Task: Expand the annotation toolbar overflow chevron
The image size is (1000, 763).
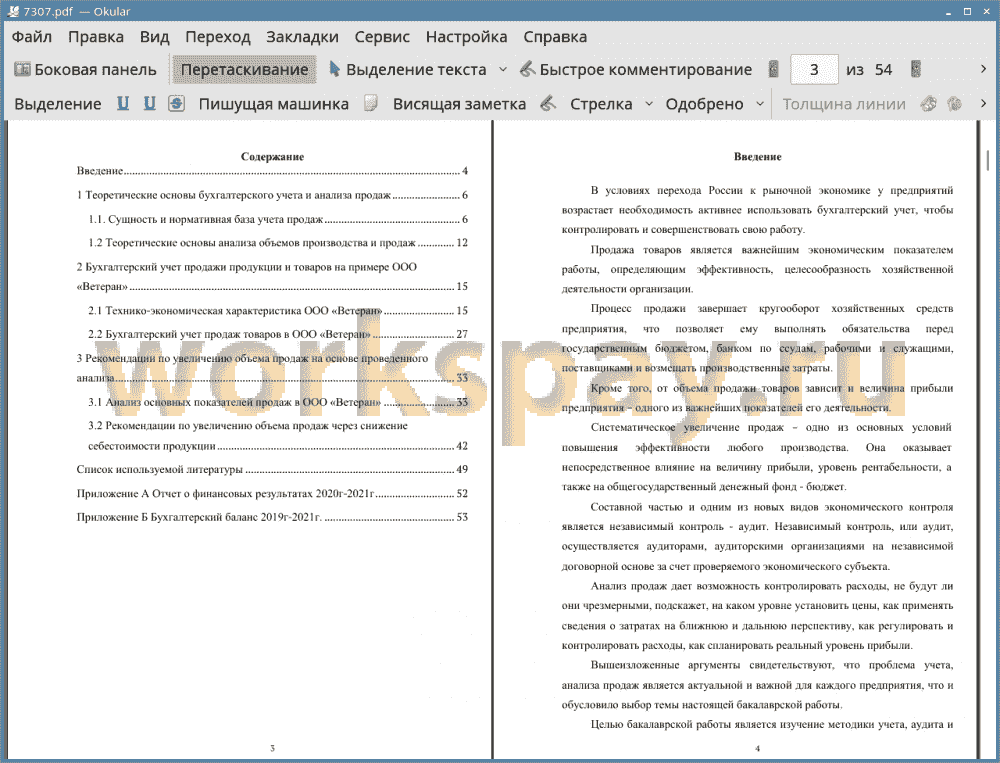Action: (x=983, y=103)
